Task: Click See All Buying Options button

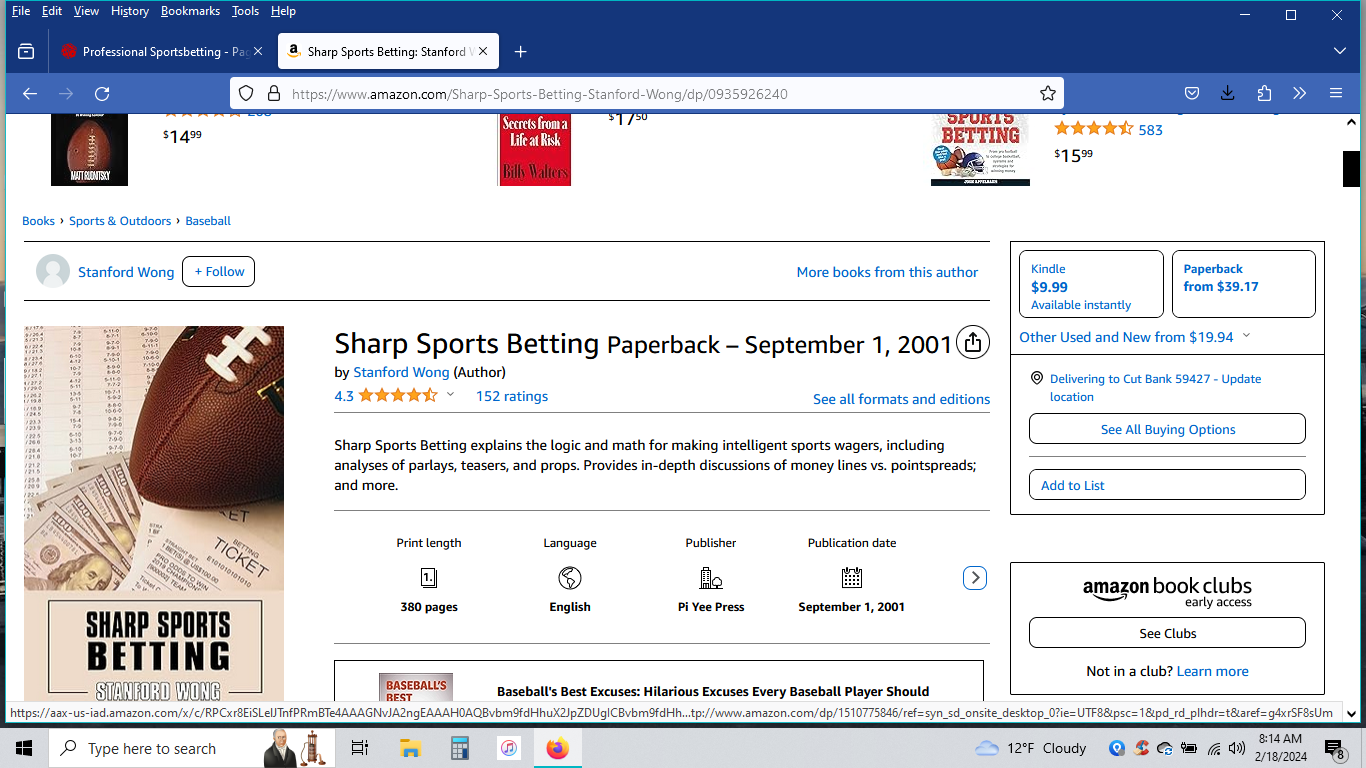Action: tap(1167, 429)
